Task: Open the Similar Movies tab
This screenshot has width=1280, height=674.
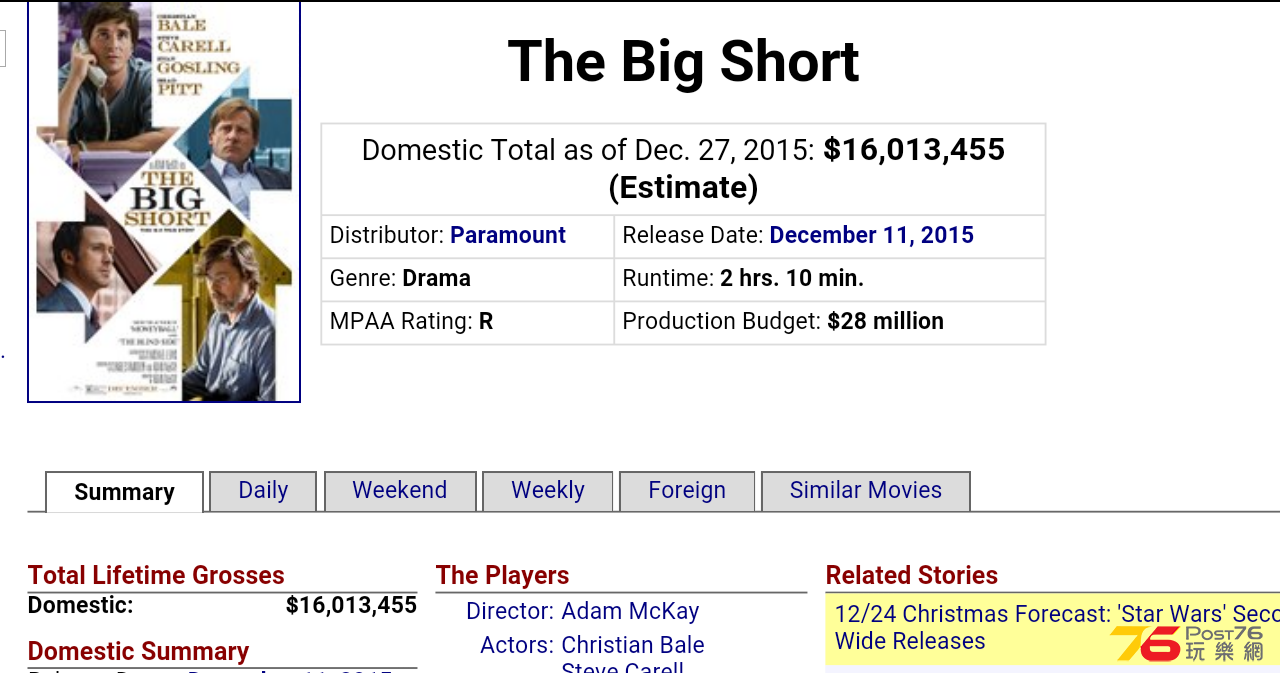Action: pyautogui.click(x=866, y=491)
